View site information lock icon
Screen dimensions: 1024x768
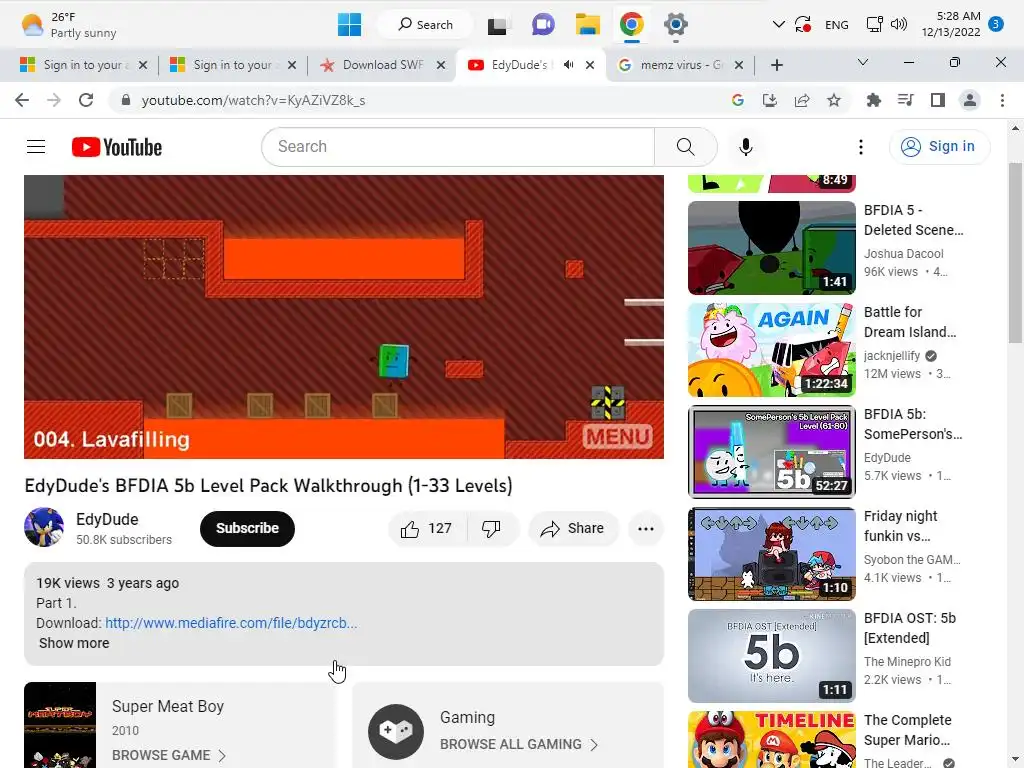coord(126,100)
